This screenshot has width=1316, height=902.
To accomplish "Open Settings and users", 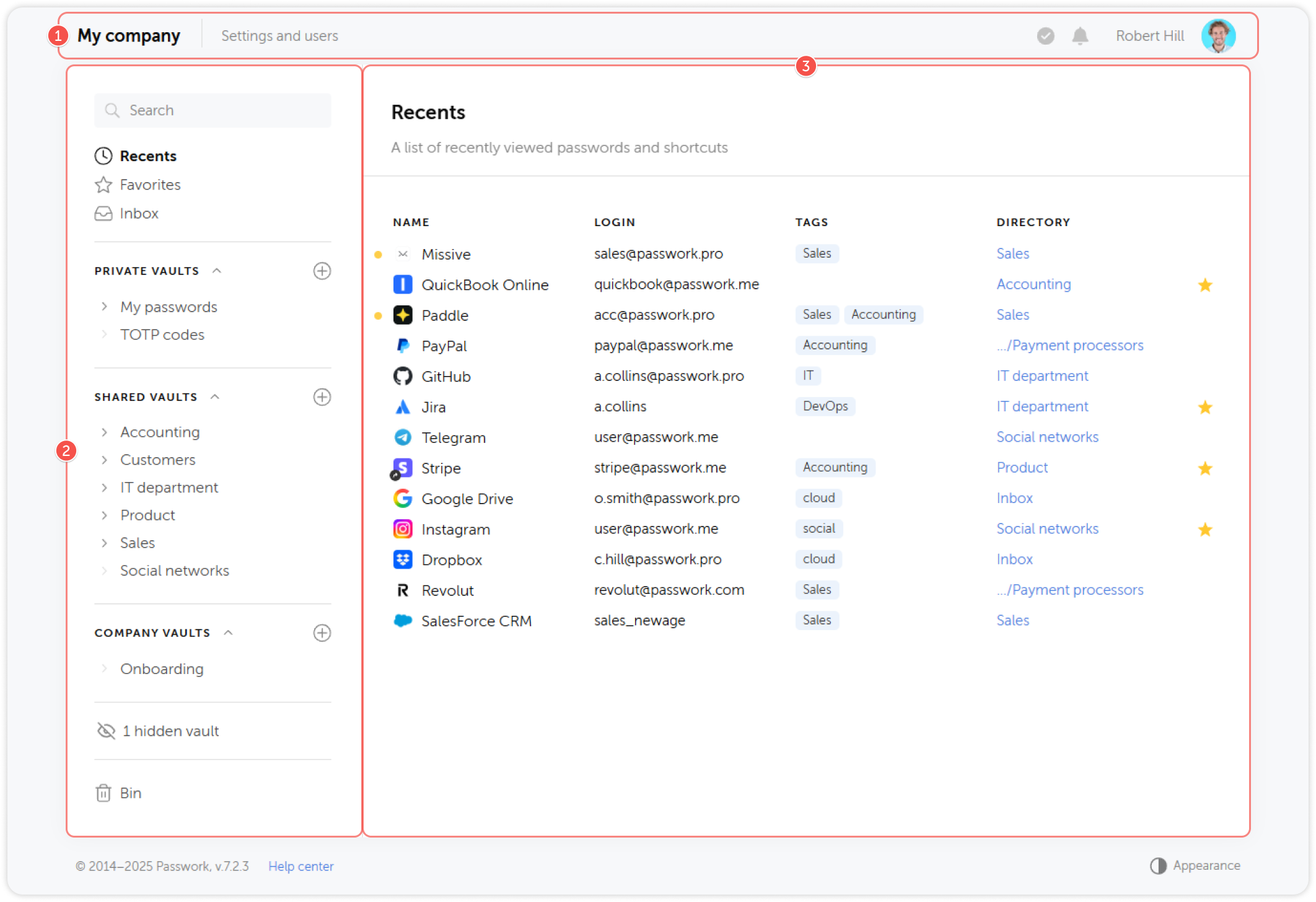I will [279, 35].
